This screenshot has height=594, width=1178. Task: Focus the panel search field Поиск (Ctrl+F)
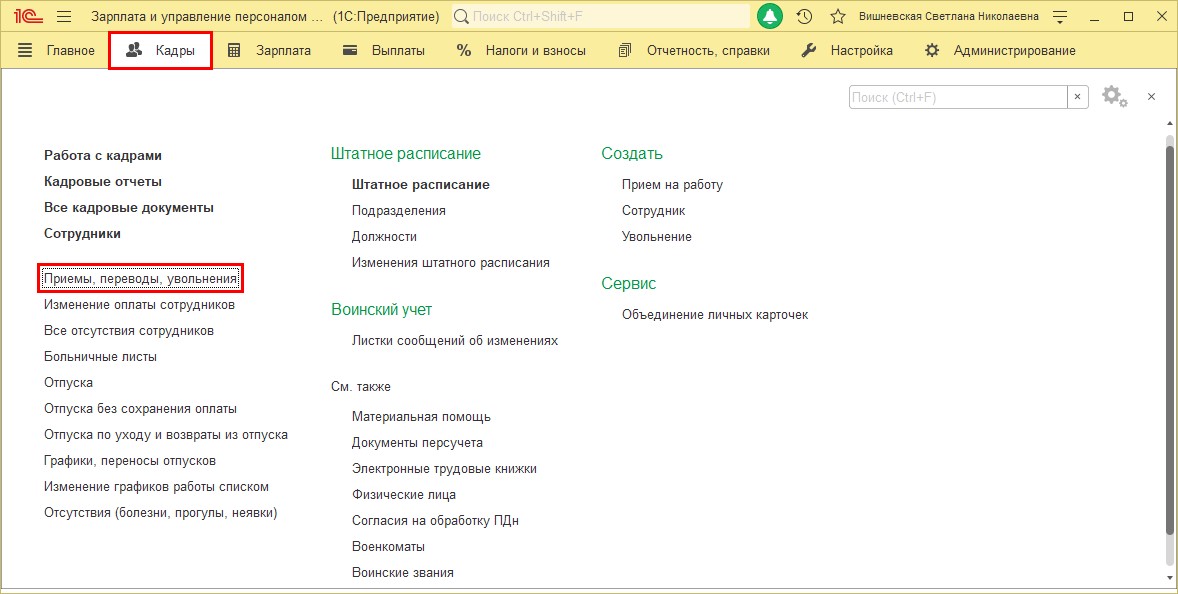click(x=958, y=97)
